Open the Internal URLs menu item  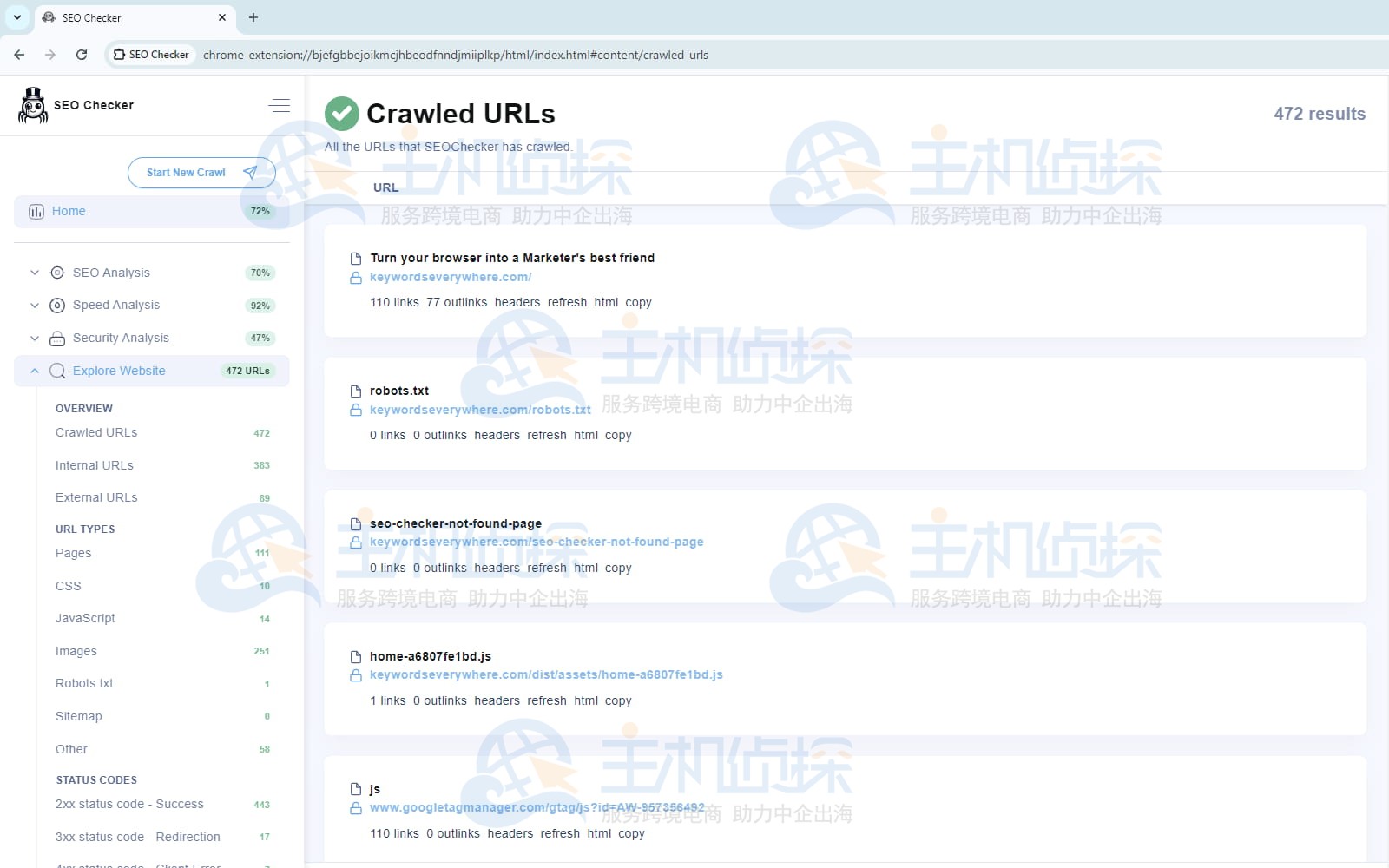94,465
